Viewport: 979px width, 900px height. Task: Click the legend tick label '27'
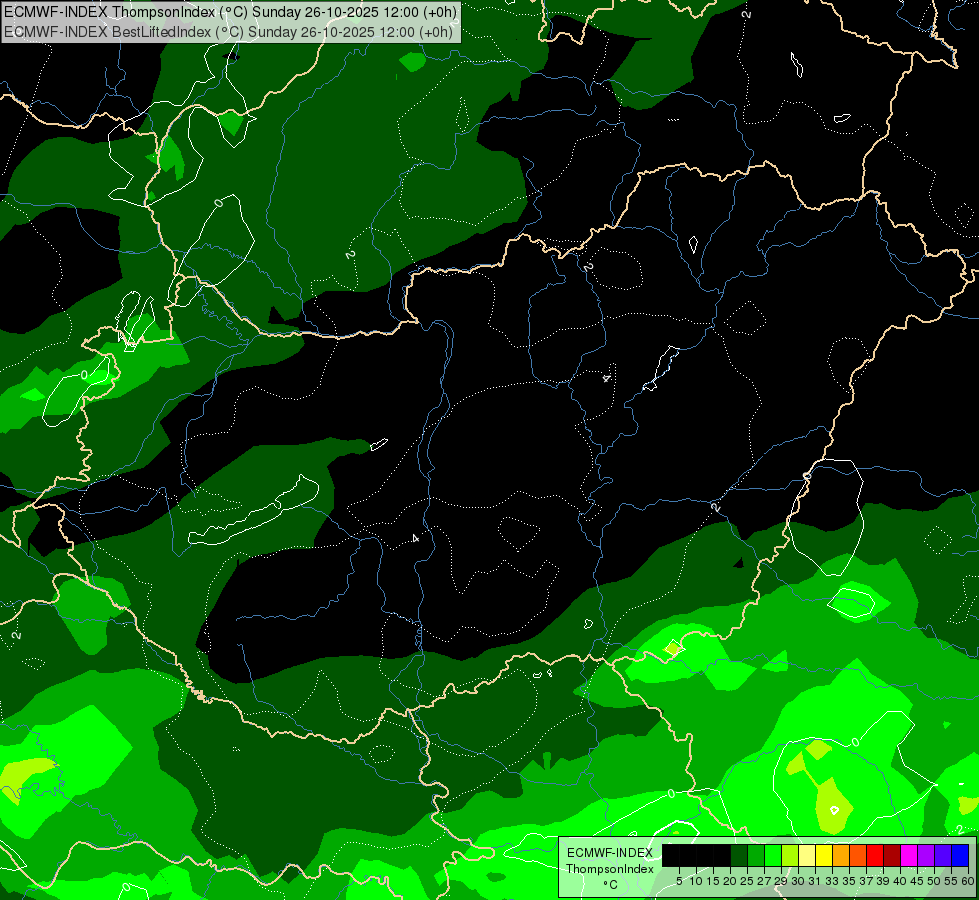(x=764, y=881)
